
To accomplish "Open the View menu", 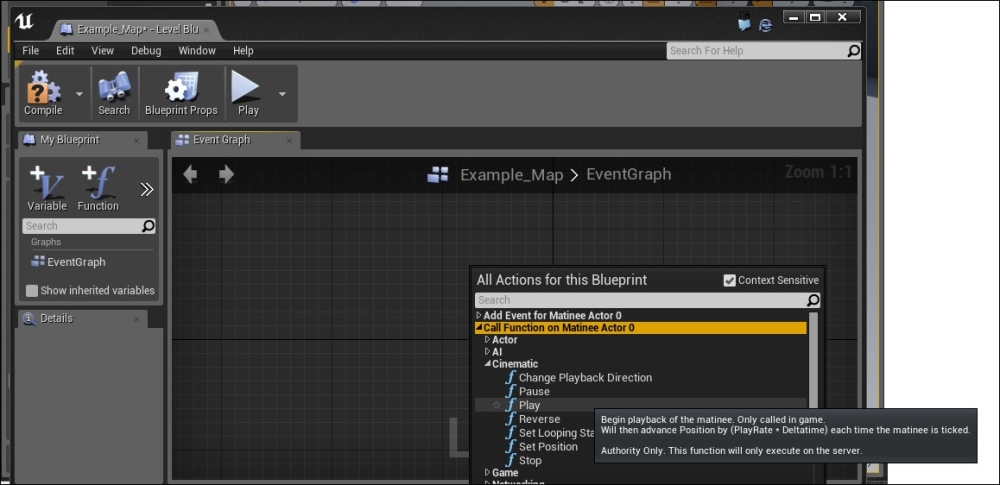I will 103,50.
